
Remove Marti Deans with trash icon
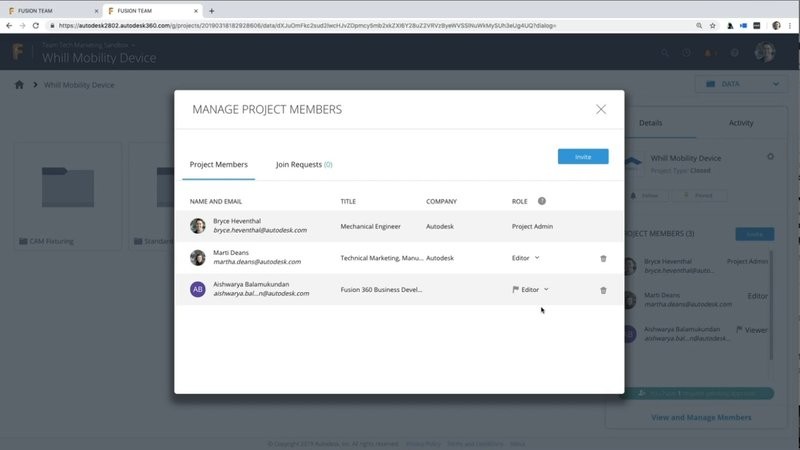603,258
